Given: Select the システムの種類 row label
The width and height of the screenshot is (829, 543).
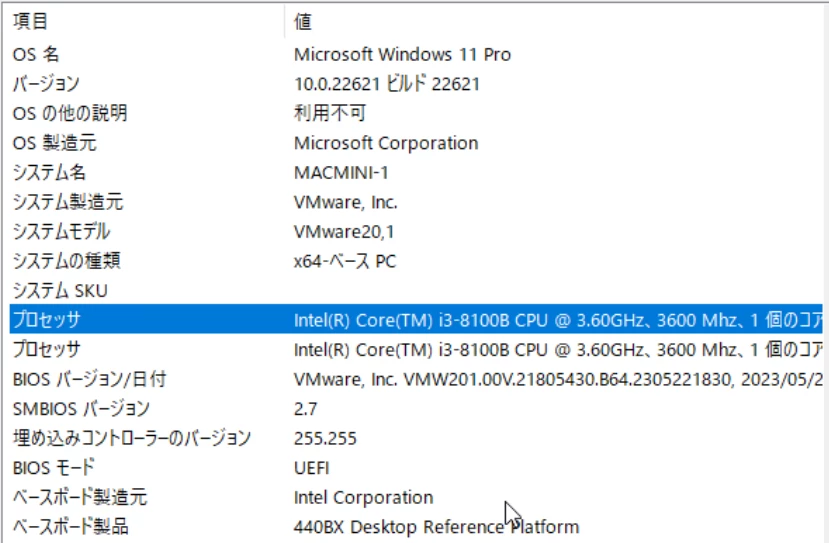Looking at the screenshot, I should [x=67, y=261].
